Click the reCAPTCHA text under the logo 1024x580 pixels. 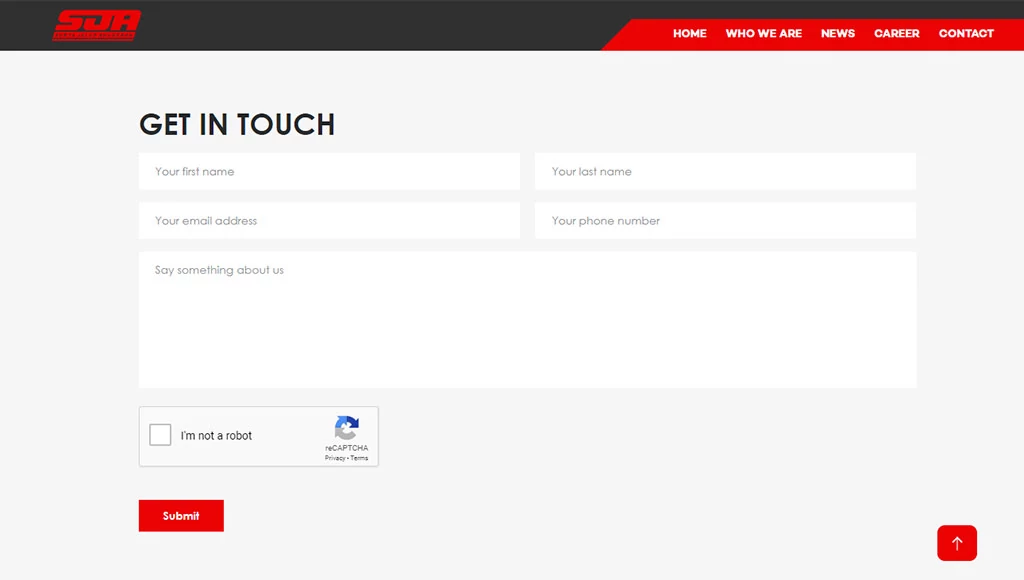(346, 448)
